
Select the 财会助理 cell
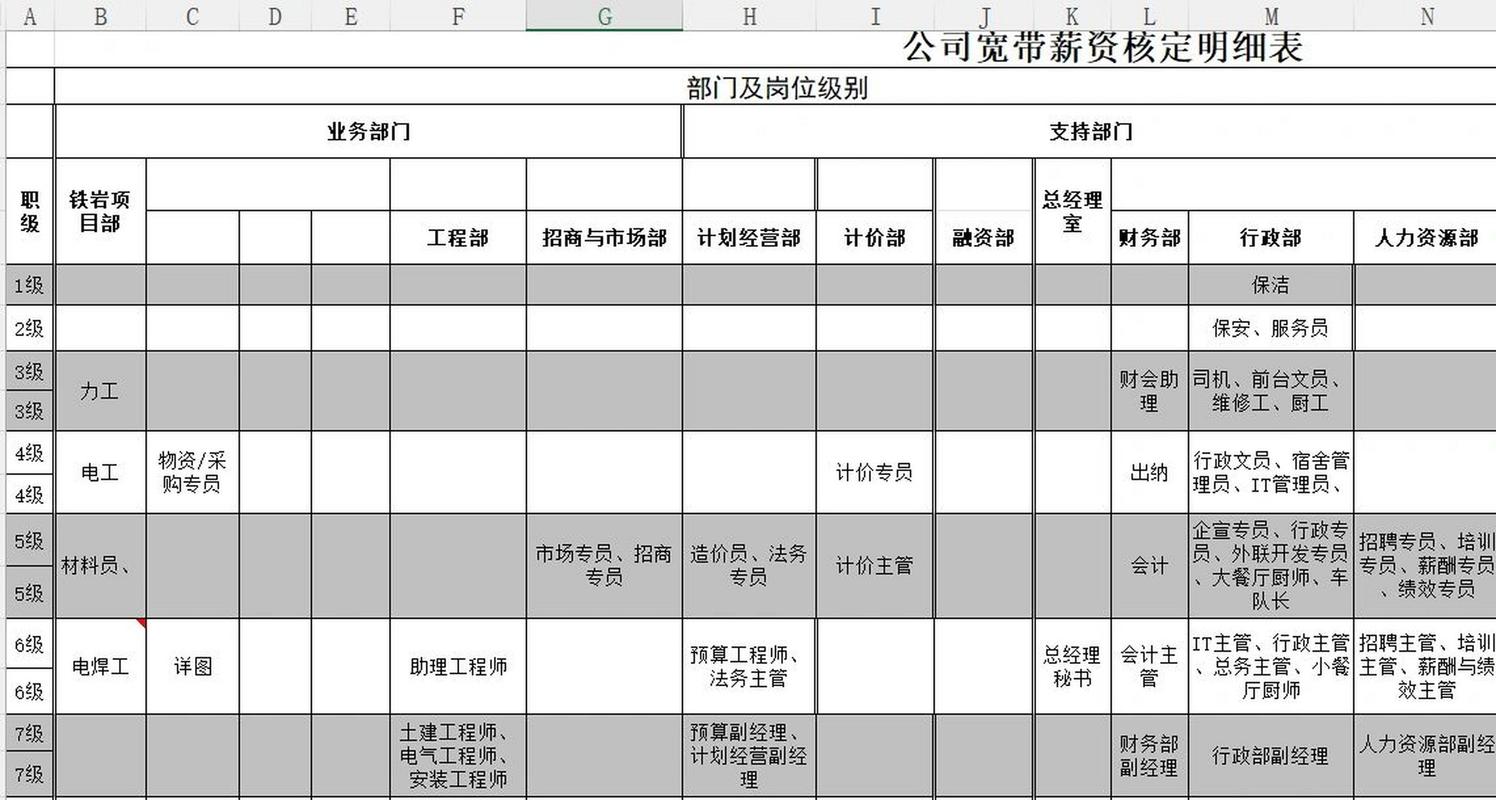[1149, 391]
